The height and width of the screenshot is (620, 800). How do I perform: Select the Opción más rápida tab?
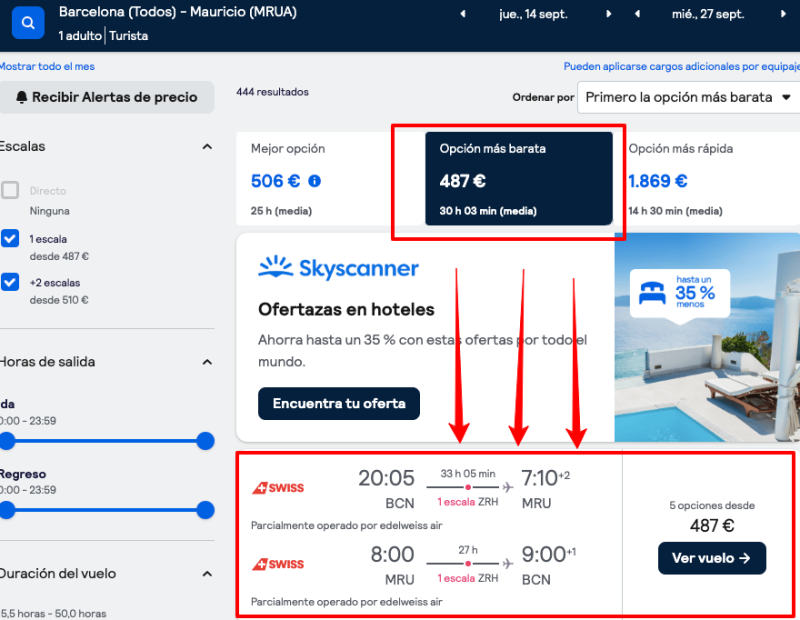[x=707, y=179]
